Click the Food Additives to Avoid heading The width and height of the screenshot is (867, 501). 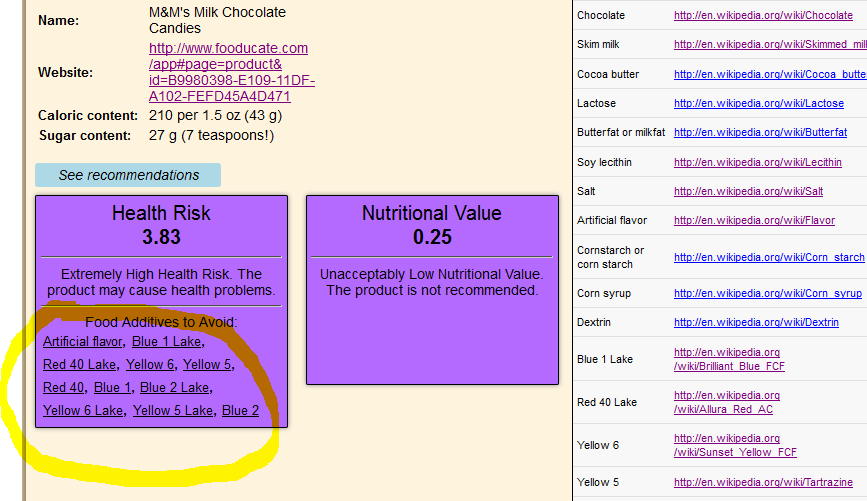[x=161, y=322]
